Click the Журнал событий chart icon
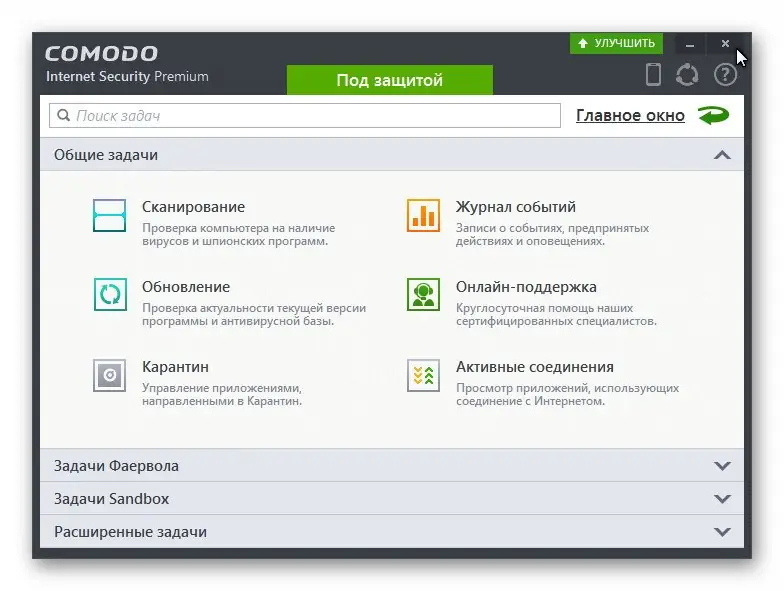 pyautogui.click(x=423, y=216)
